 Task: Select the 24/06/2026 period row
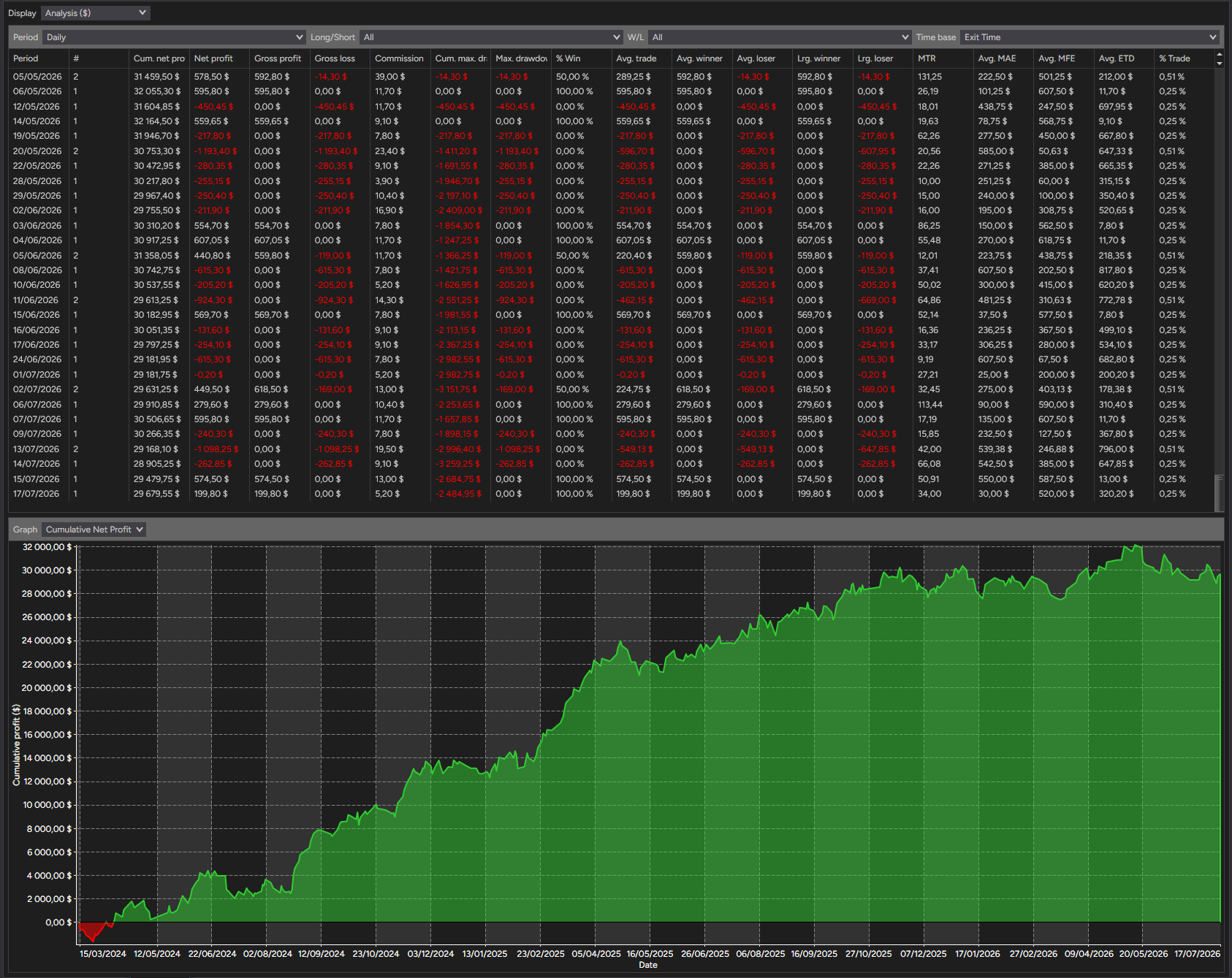coord(611,359)
